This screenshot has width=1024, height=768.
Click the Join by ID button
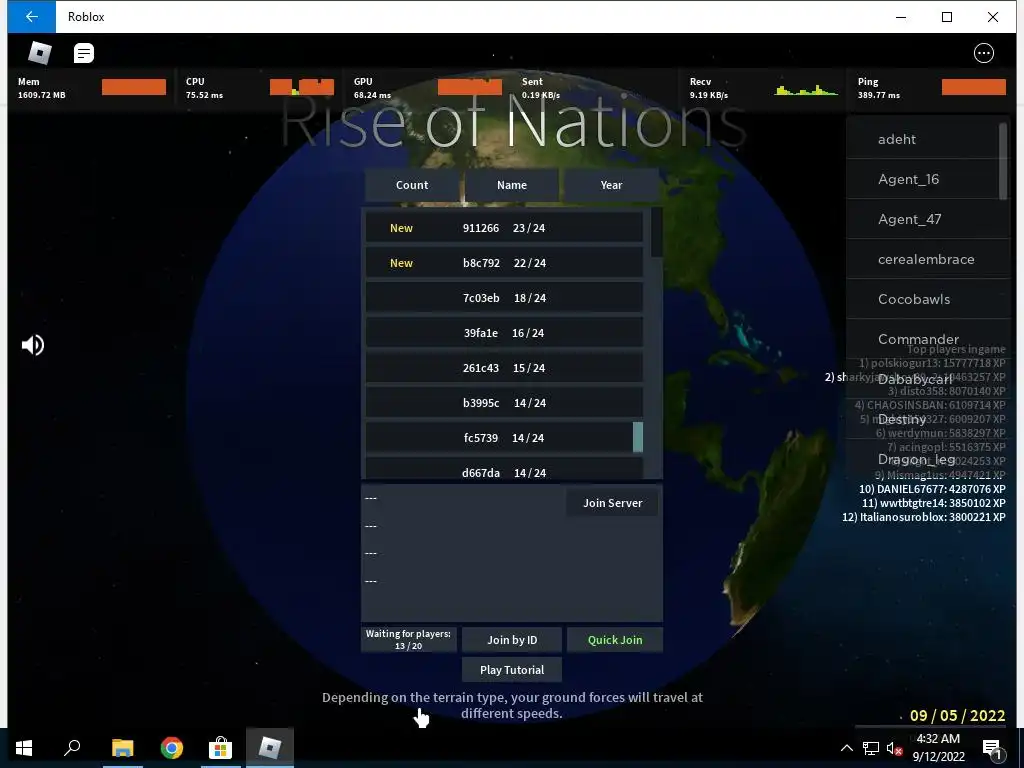pyautogui.click(x=512, y=640)
